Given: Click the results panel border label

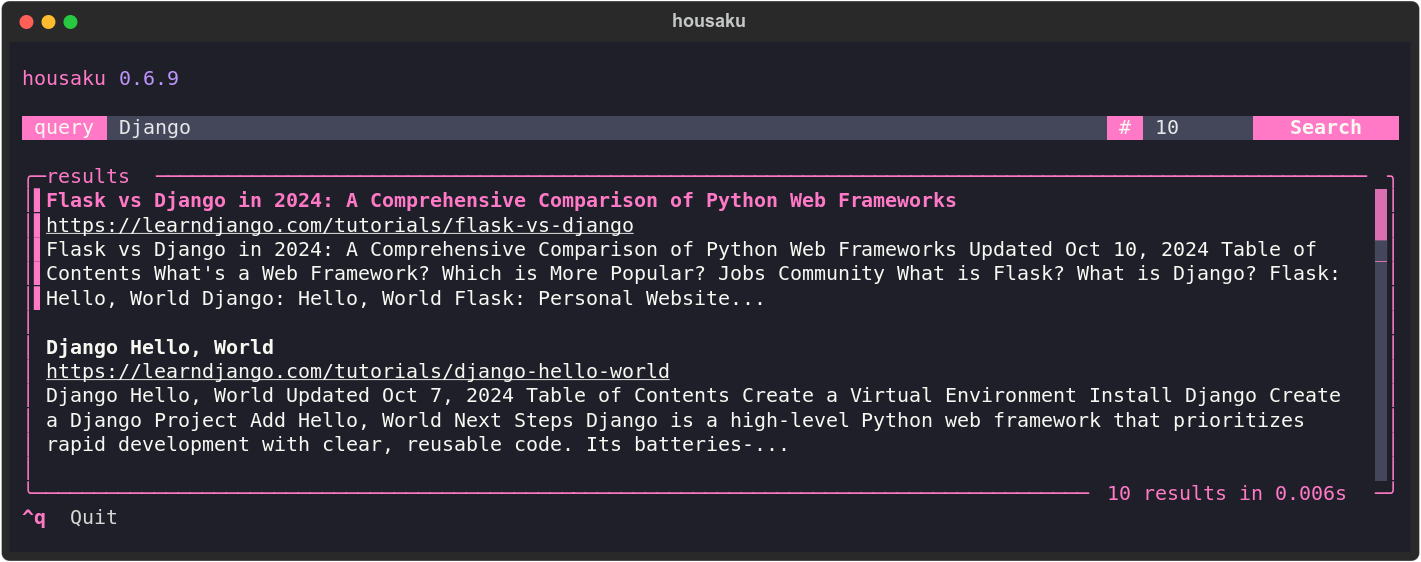Looking at the screenshot, I should click(x=88, y=177).
